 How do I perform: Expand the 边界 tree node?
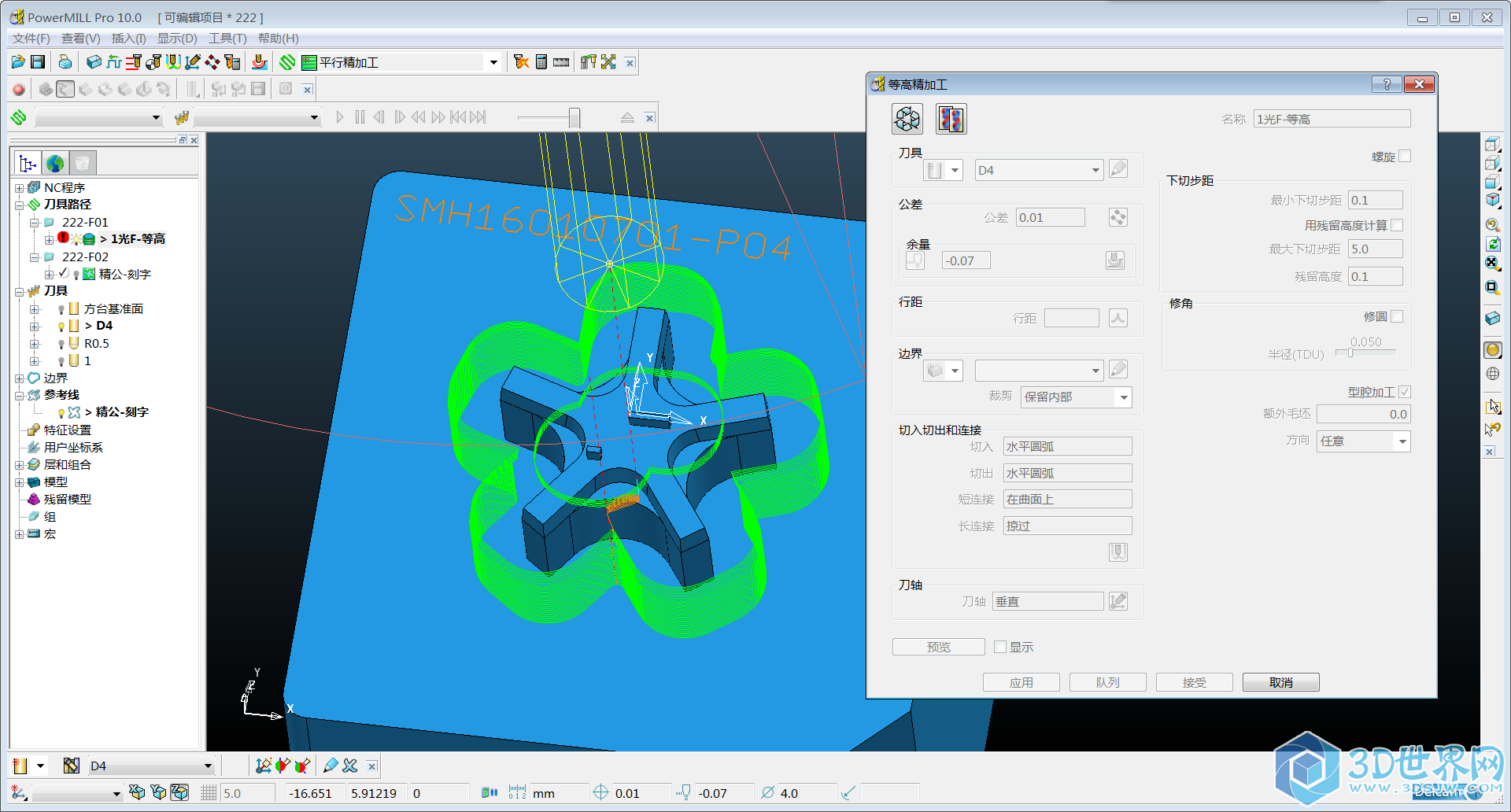coord(20,378)
